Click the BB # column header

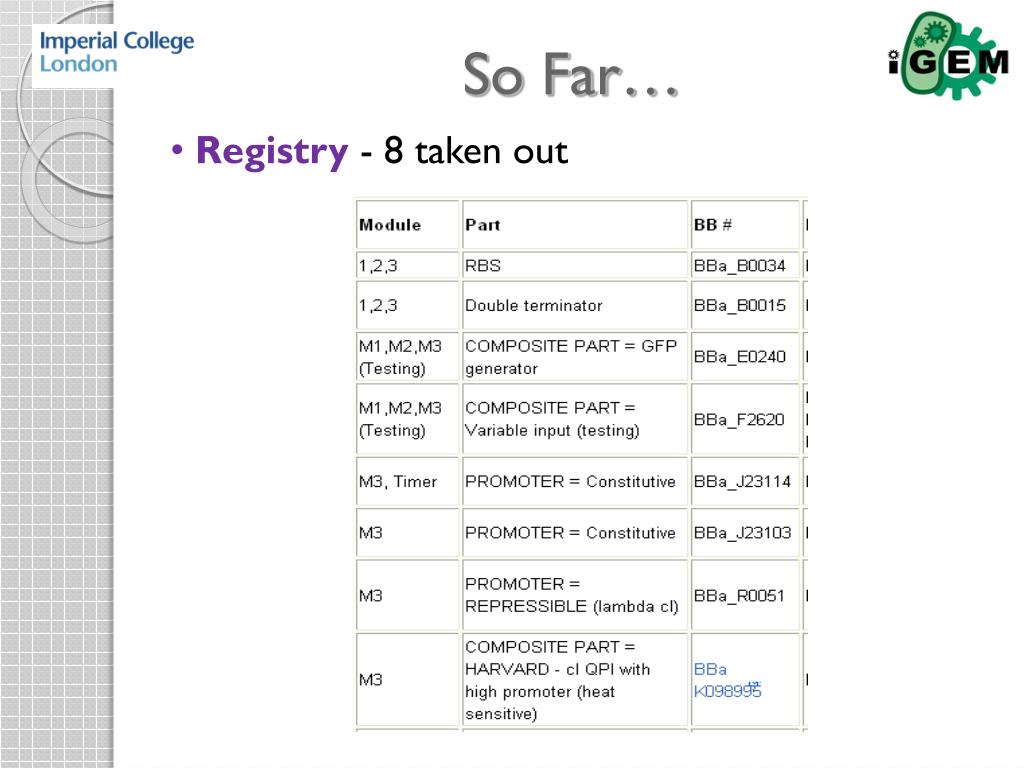(745, 225)
